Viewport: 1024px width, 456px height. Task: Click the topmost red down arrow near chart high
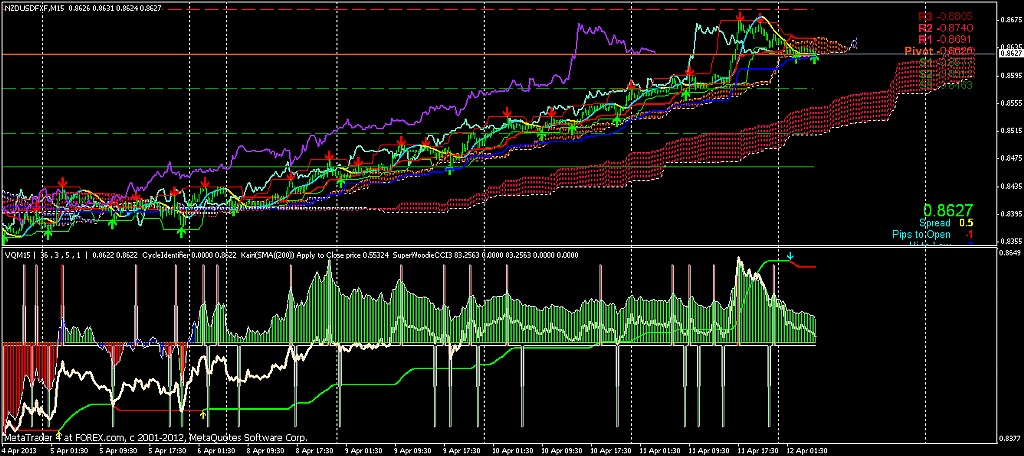coord(739,18)
